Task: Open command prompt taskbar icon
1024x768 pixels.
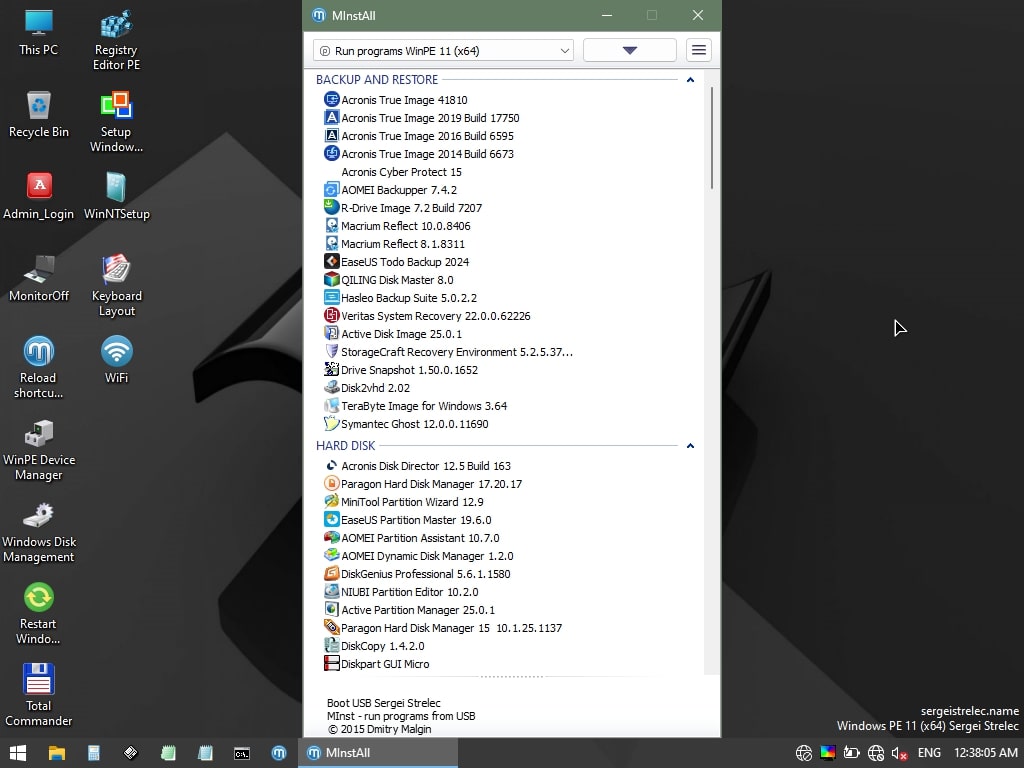Action: click(x=242, y=753)
